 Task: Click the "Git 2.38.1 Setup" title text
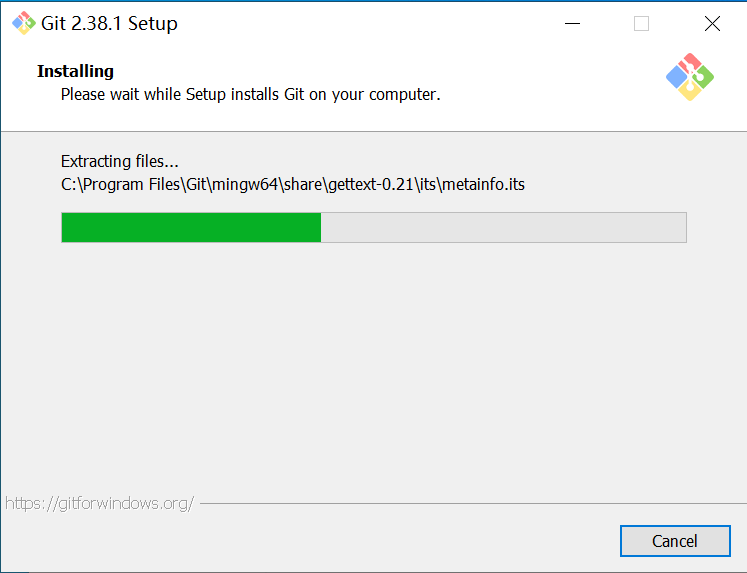pos(109,23)
